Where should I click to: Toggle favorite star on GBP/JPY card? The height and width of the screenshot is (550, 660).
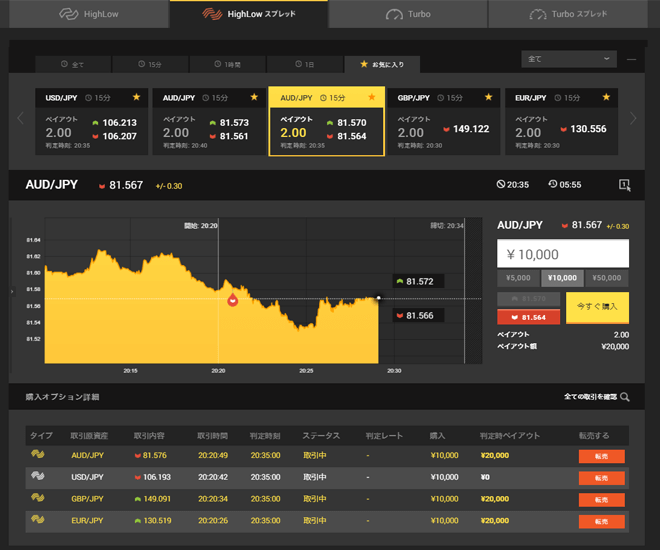pyautogui.click(x=488, y=97)
